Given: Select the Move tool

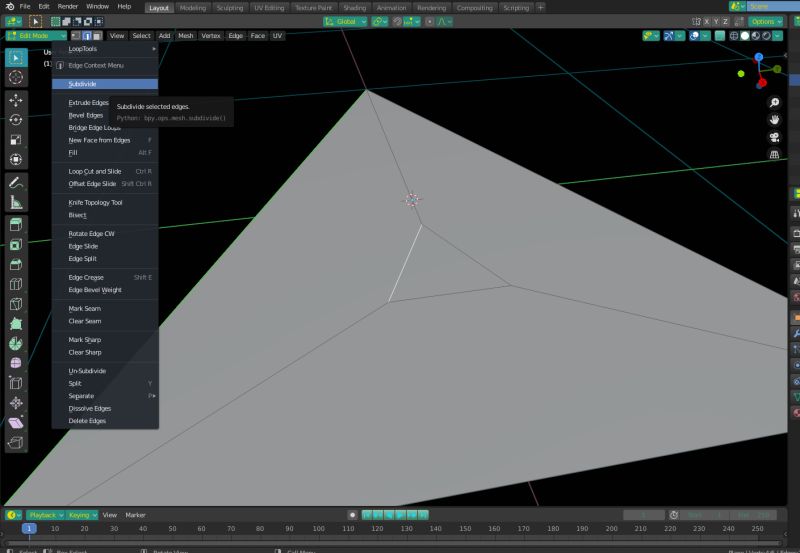Looking at the screenshot, I should [x=16, y=100].
